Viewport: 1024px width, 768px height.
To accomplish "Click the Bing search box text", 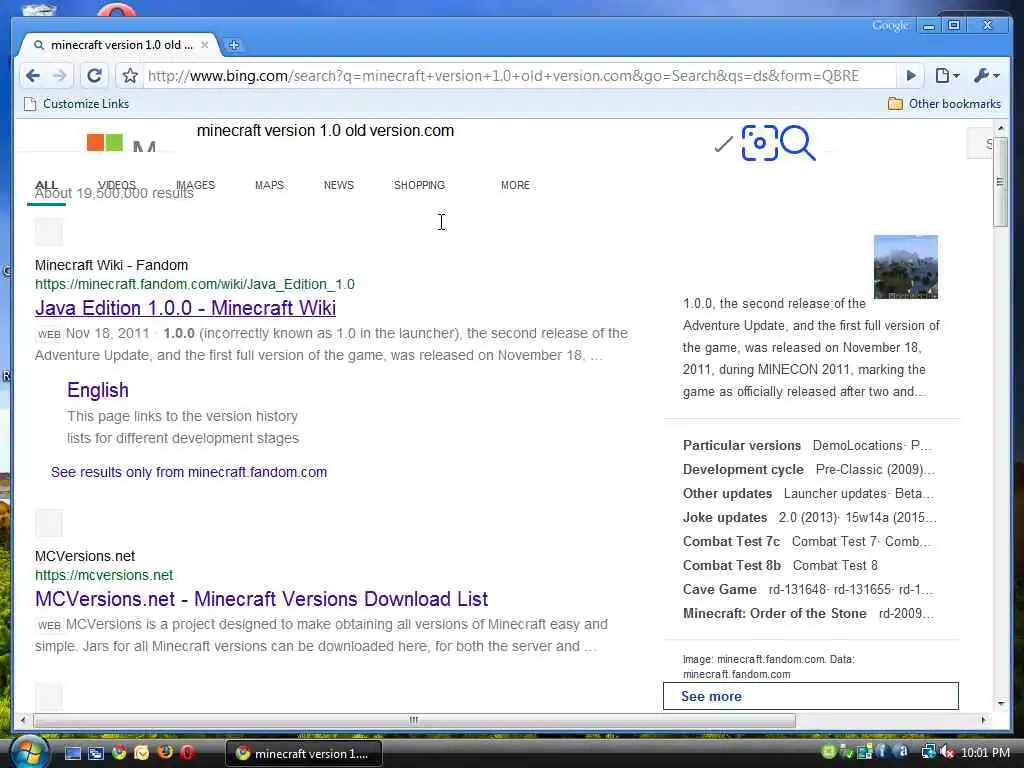I will [325, 131].
